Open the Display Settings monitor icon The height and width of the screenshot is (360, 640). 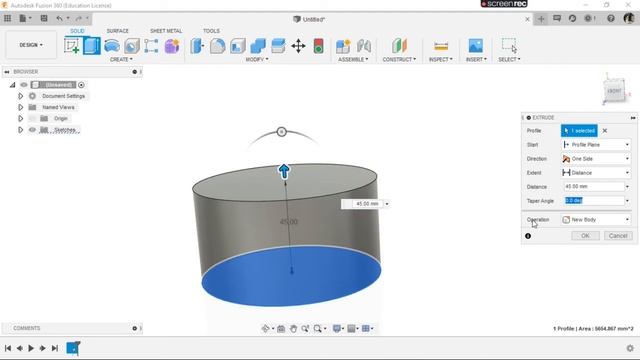tap(337, 329)
